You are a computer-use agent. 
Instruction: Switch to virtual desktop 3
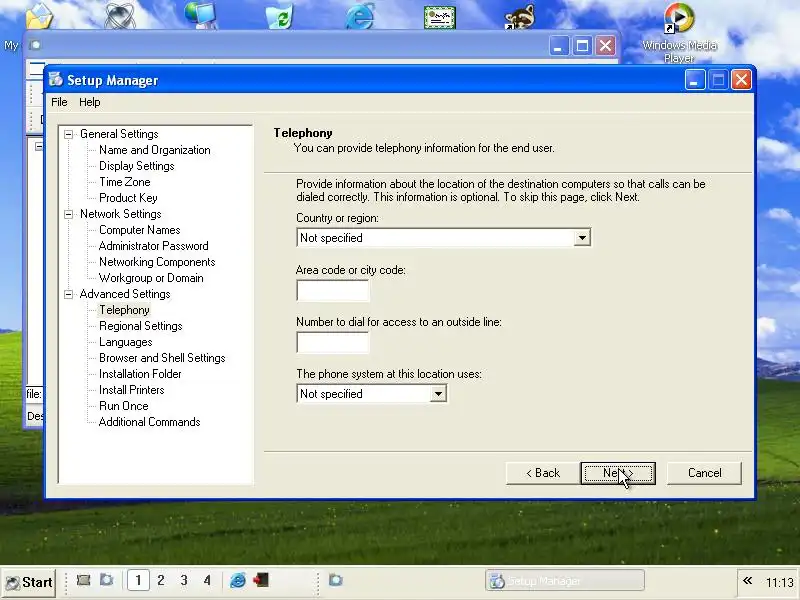[x=184, y=580]
